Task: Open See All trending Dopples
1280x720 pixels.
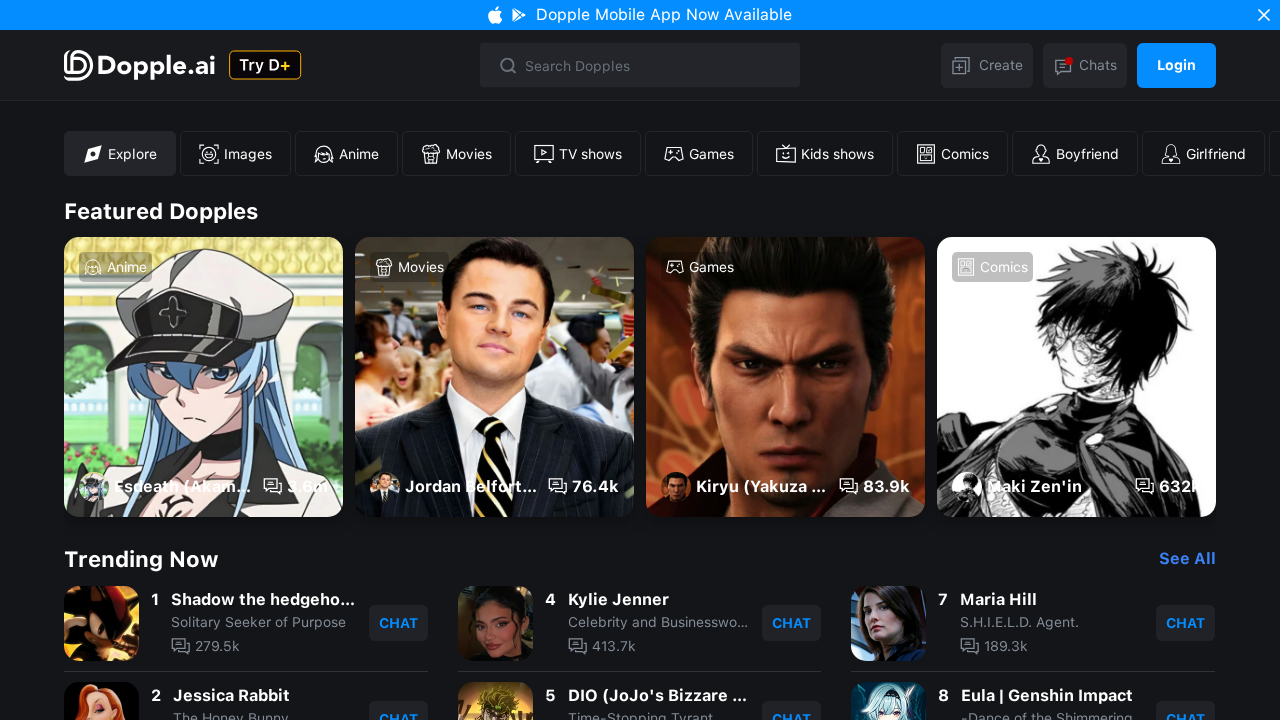Action: coord(1187,559)
